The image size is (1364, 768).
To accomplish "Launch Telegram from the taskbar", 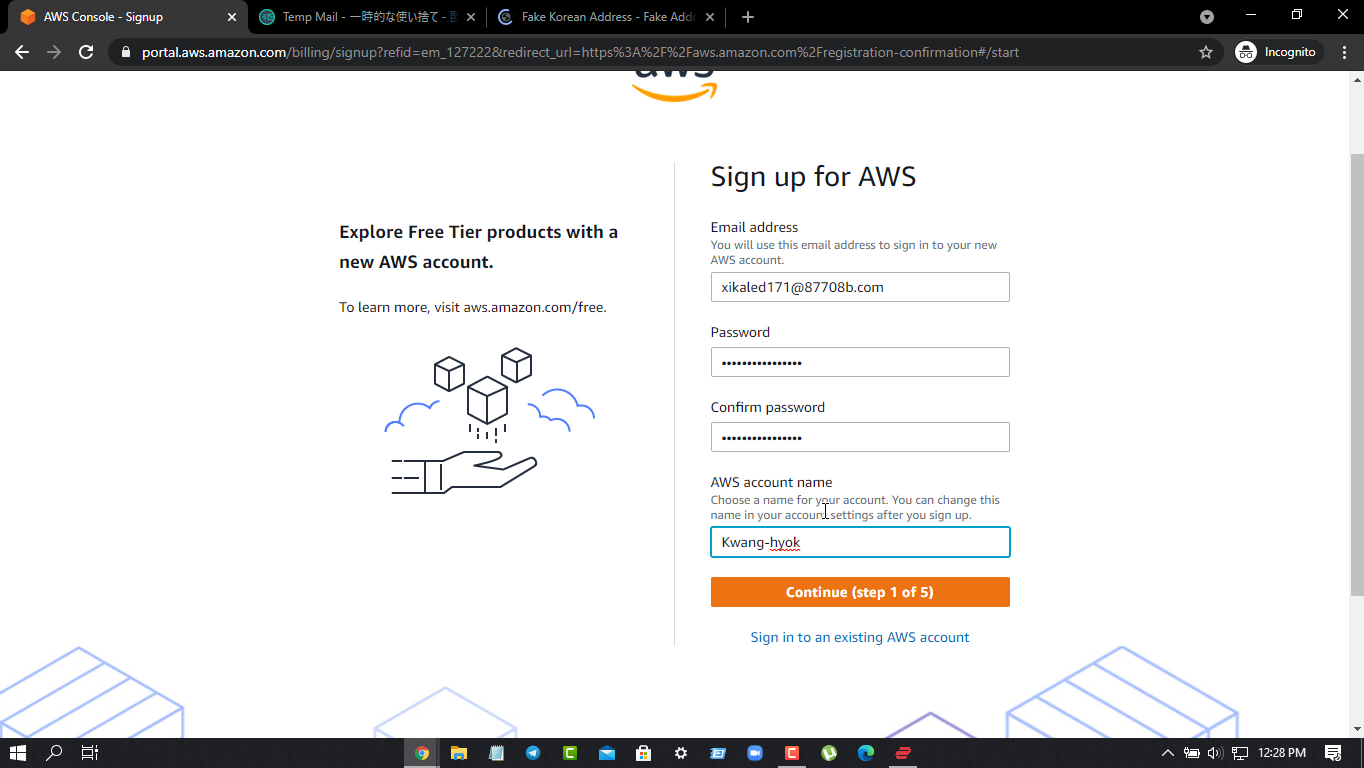I will (x=533, y=753).
